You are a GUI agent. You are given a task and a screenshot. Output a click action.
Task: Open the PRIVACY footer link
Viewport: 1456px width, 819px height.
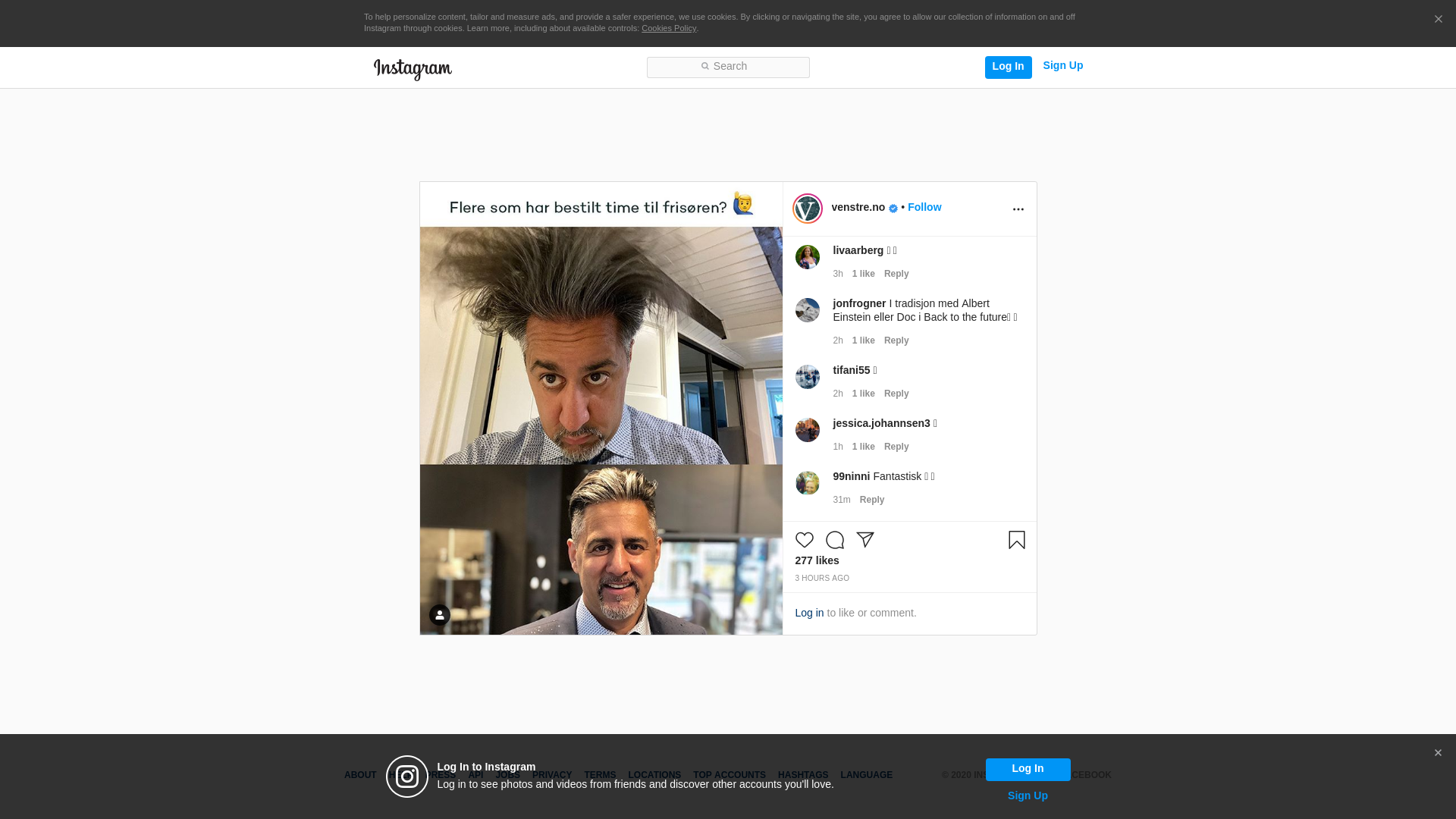[552, 775]
